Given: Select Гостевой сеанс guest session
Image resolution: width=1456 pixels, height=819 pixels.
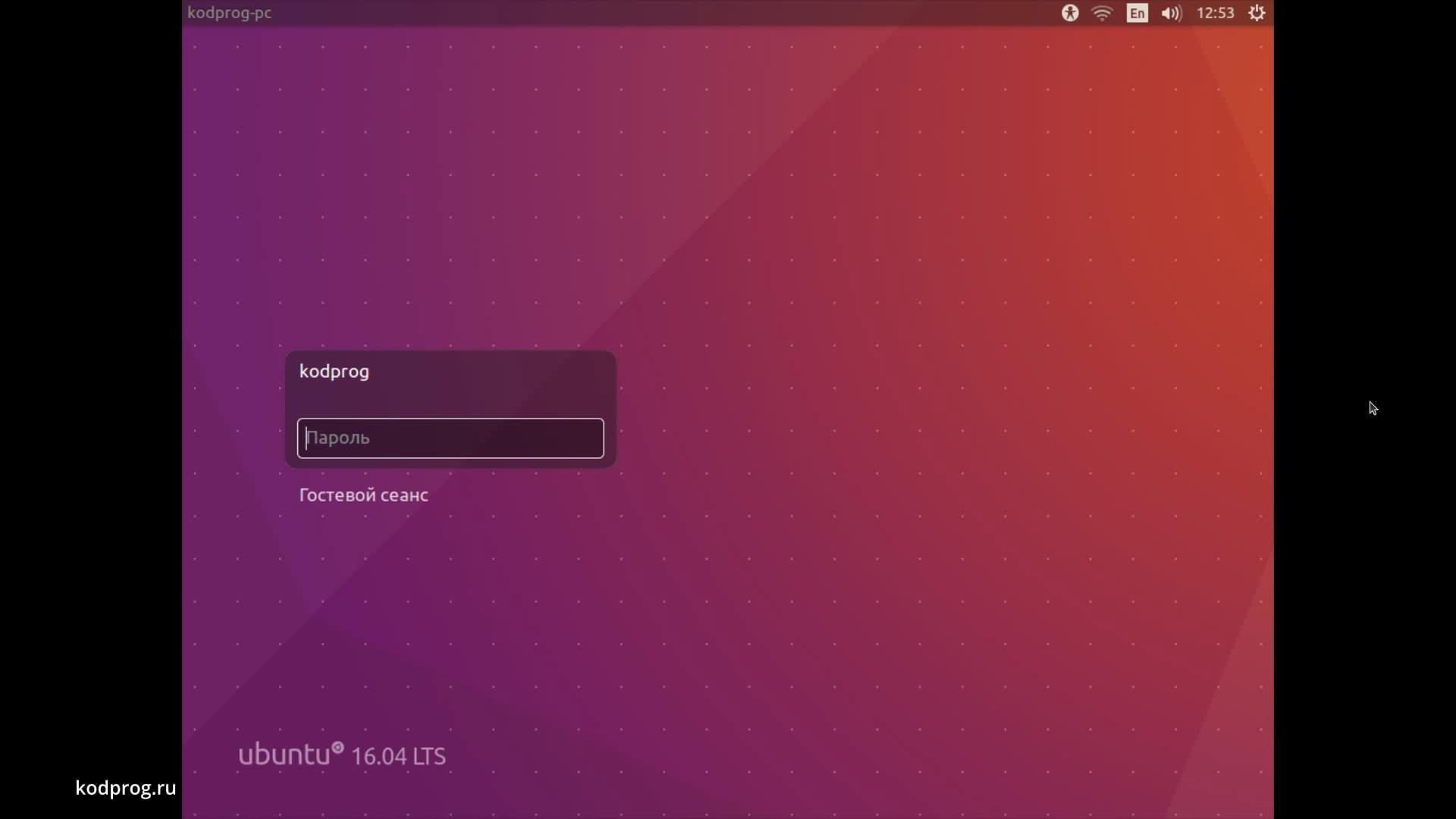Looking at the screenshot, I should [363, 495].
